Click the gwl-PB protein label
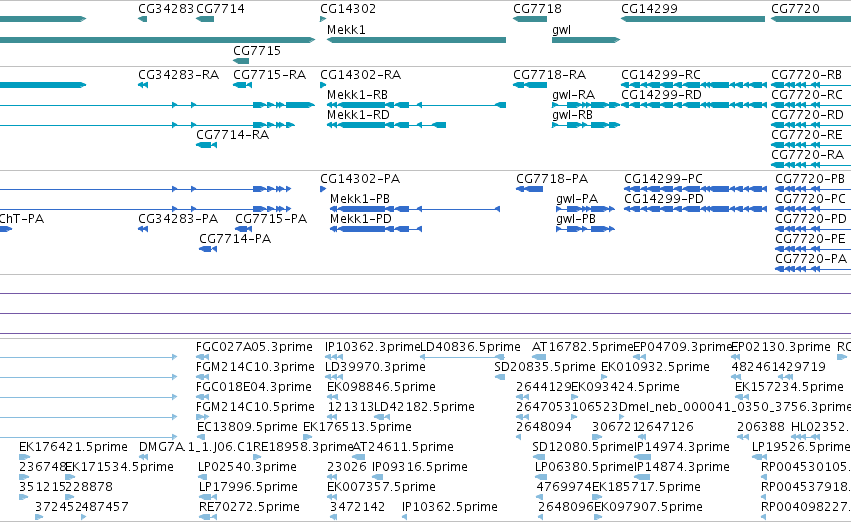Viewport: 851px width, 522px height. coord(576,219)
